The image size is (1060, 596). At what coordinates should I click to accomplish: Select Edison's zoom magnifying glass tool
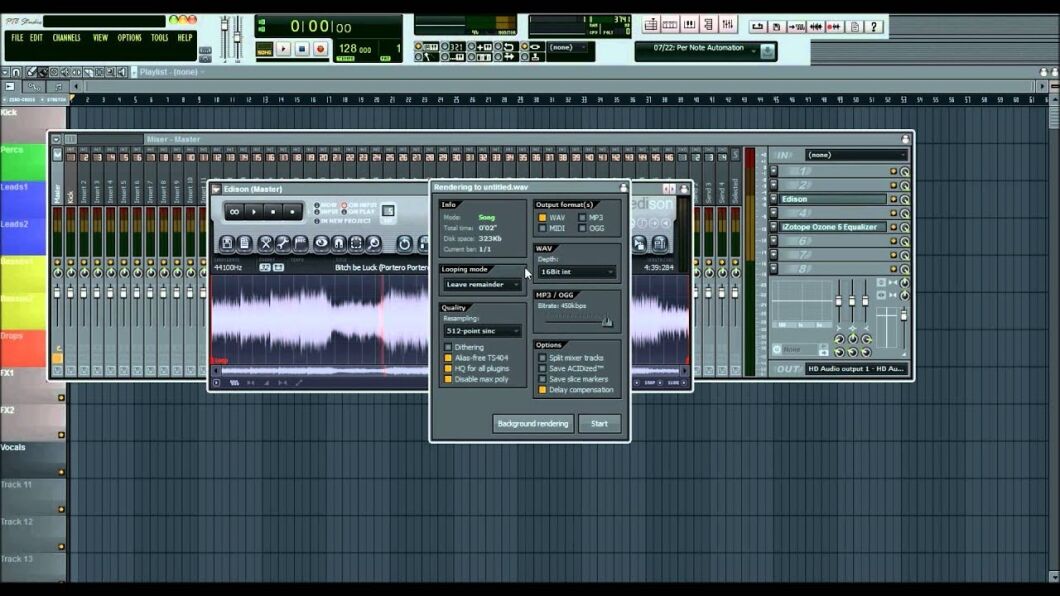point(374,244)
